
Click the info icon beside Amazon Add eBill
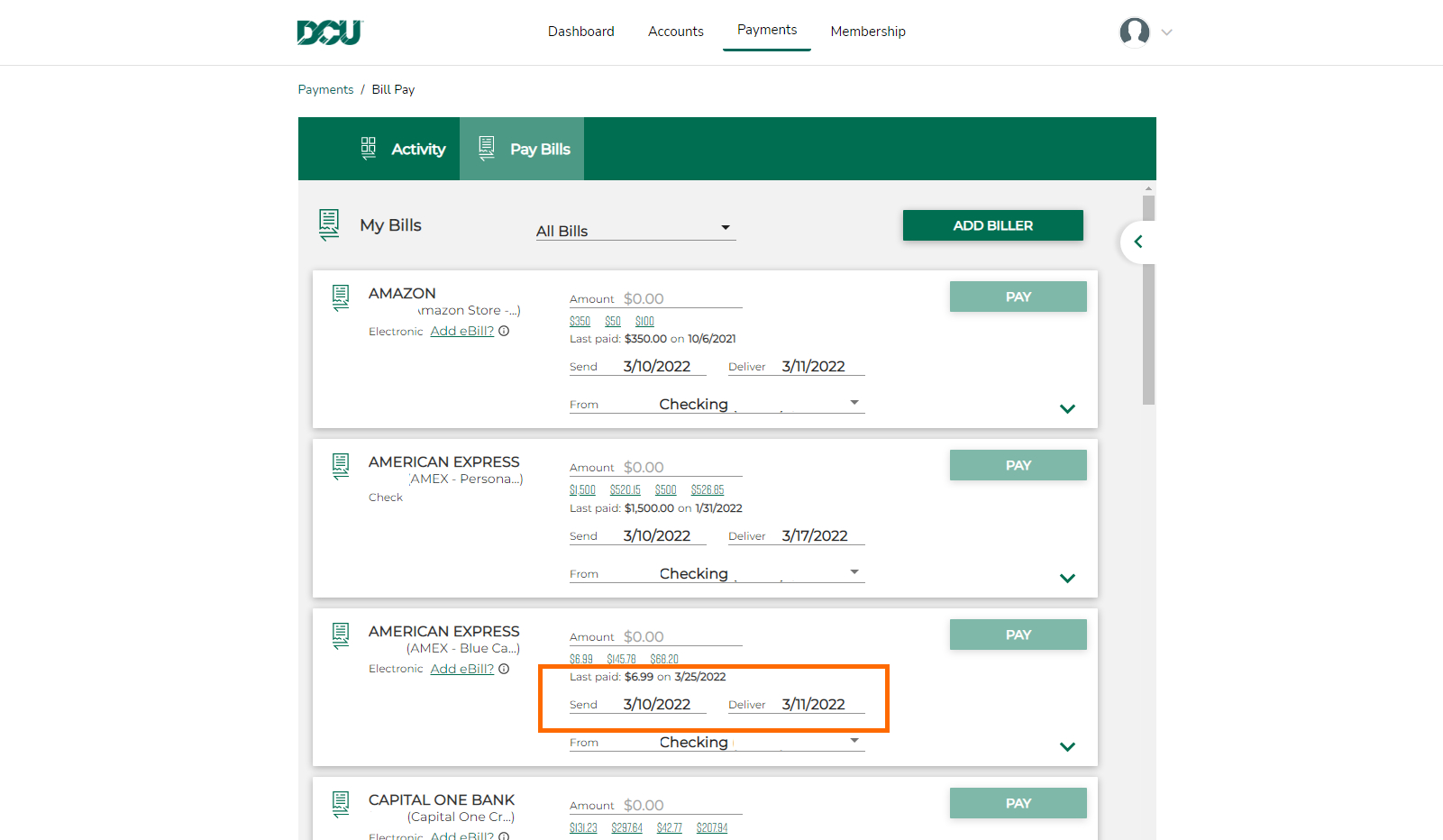[504, 331]
